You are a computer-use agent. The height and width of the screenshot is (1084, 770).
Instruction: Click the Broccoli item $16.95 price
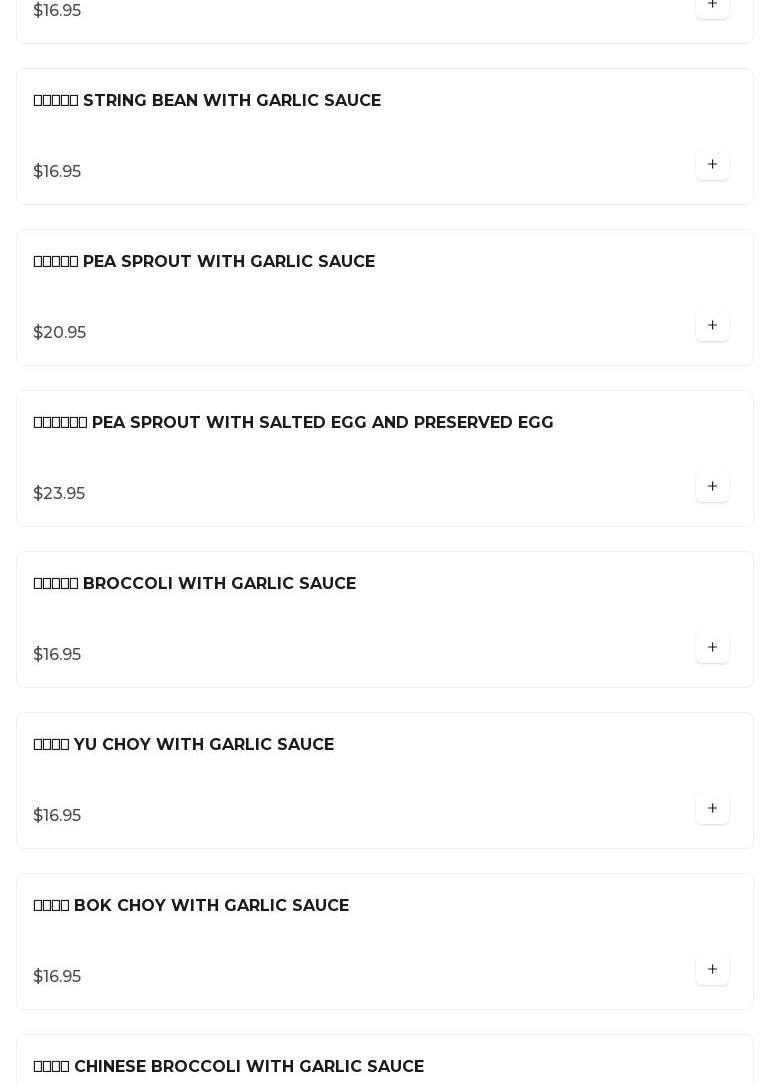click(x=57, y=655)
